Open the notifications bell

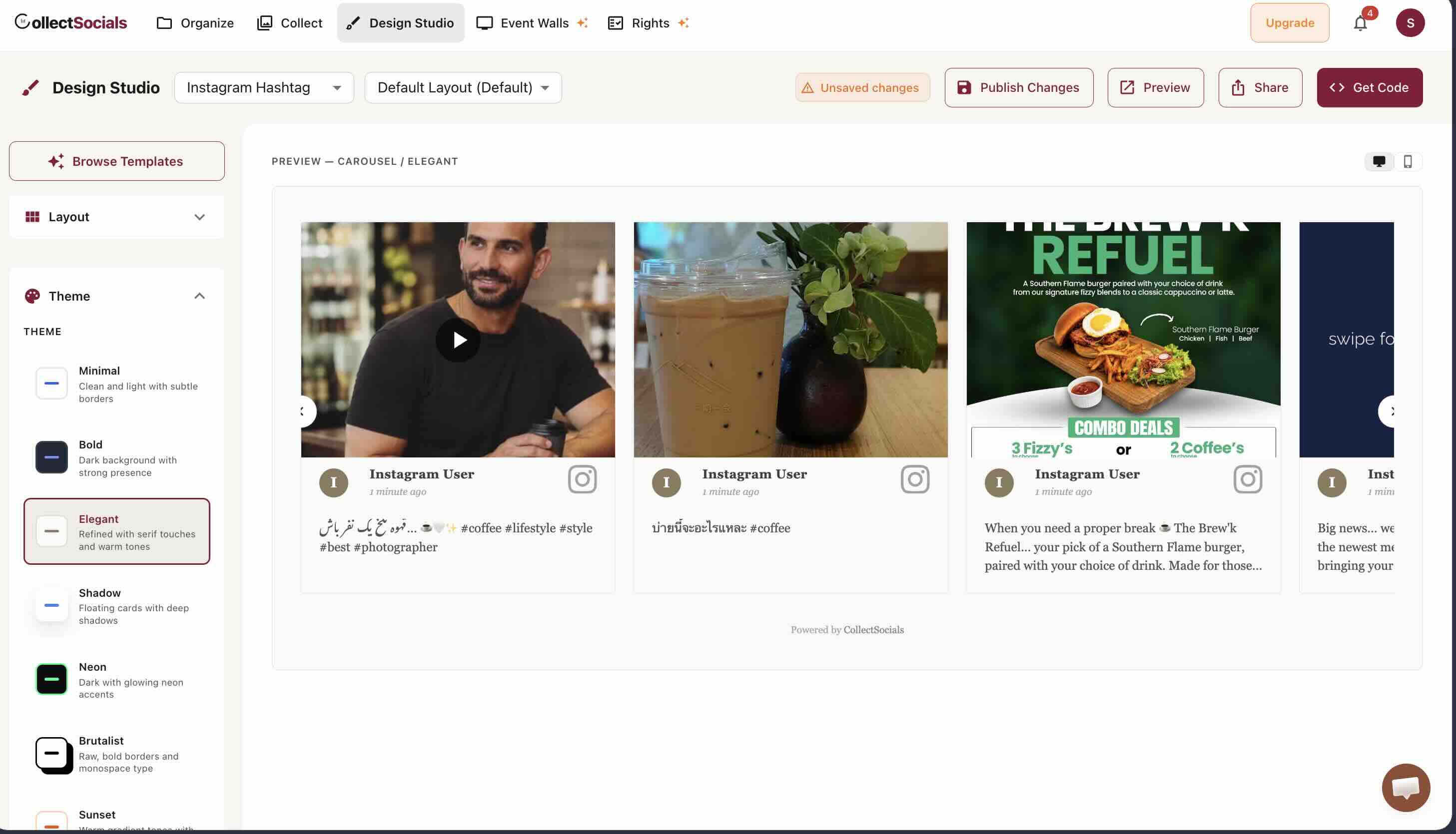pos(1360,23)
